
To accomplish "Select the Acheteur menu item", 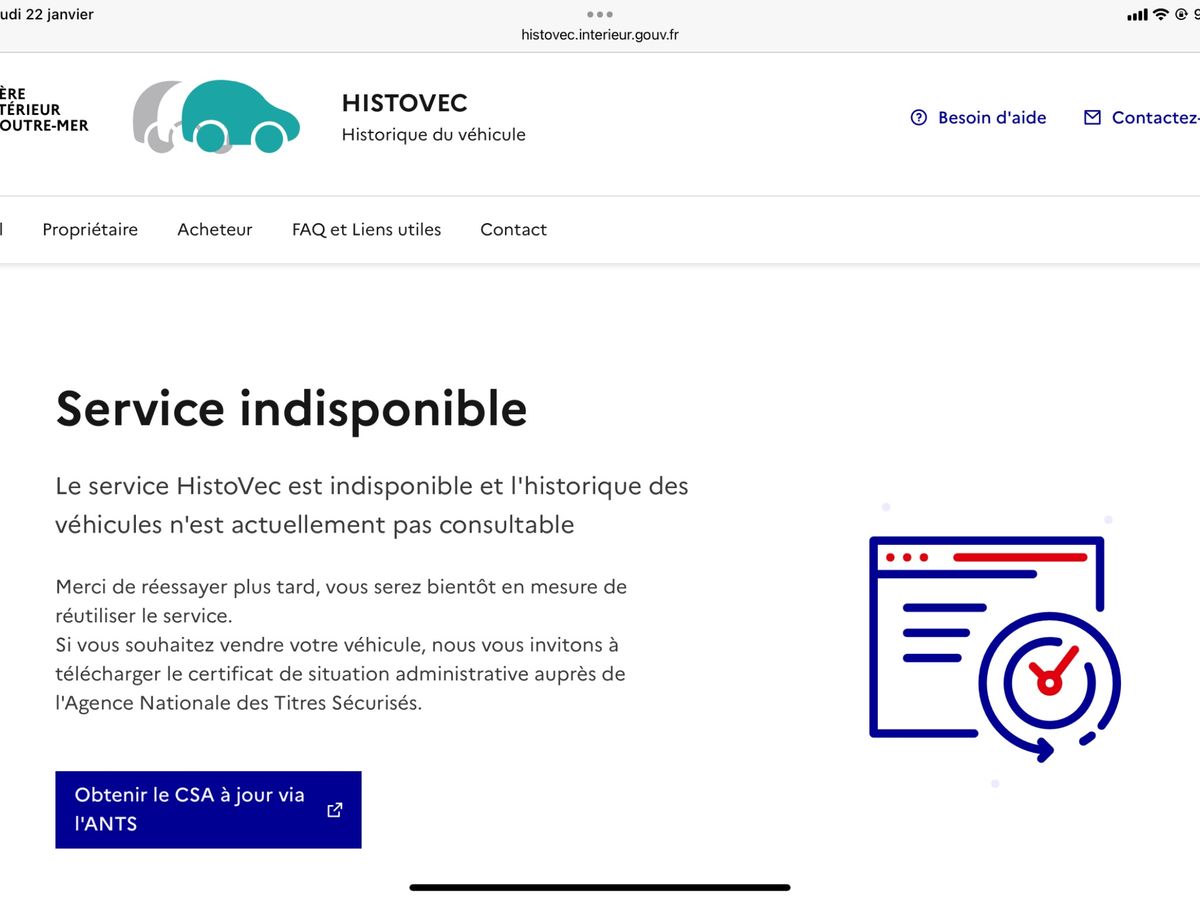I will tap(215, 229).
